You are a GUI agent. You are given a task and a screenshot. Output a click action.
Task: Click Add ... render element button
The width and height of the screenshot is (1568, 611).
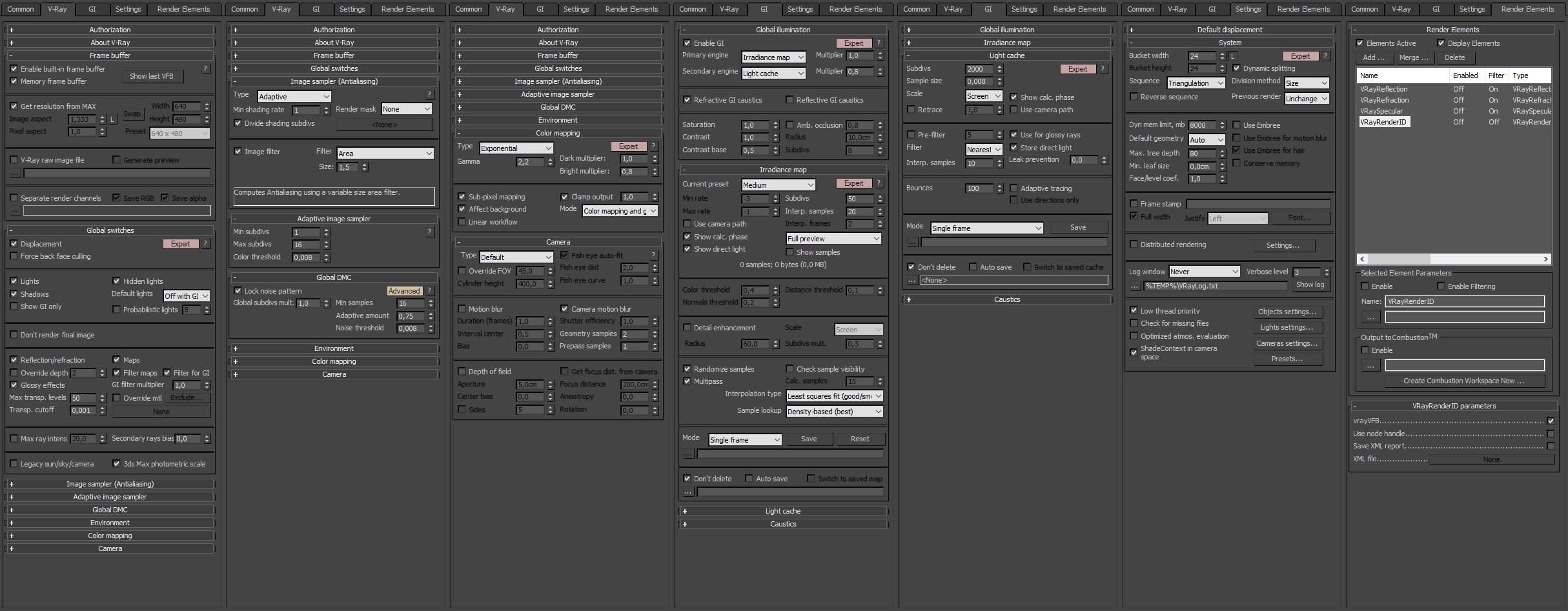pos(1373,57)
